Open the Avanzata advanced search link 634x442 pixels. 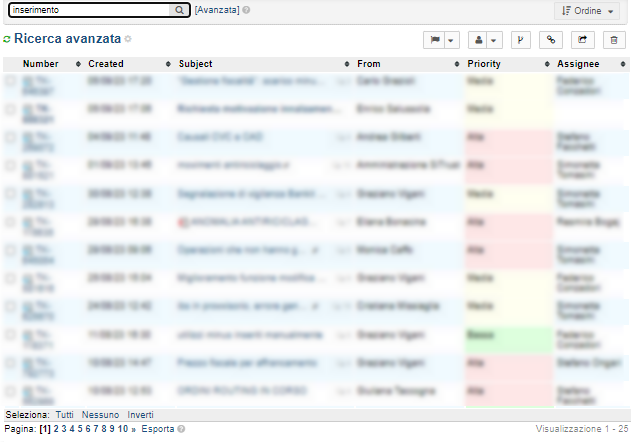click(217, 10)
